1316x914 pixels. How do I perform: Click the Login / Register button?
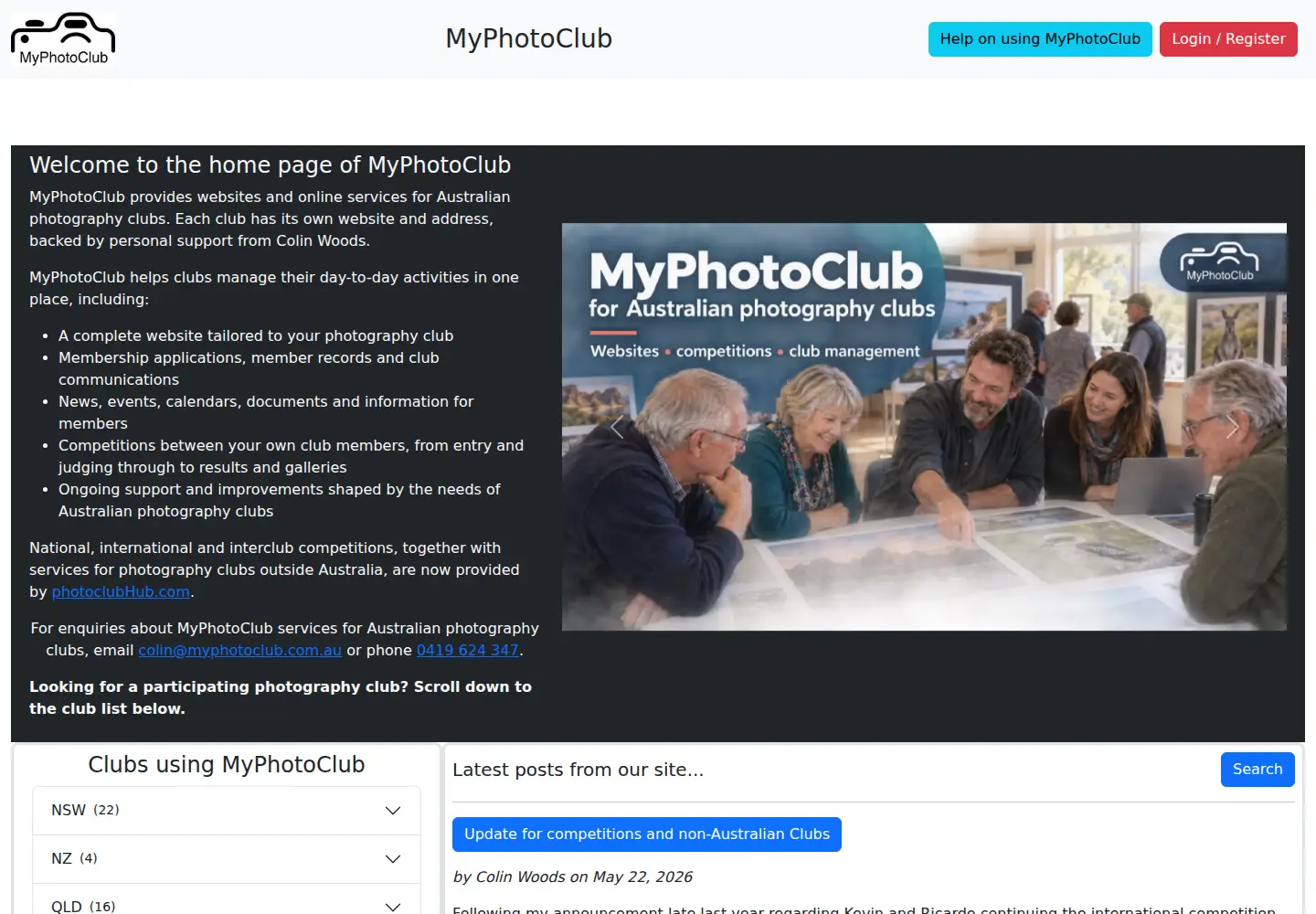click(1228, 39)
